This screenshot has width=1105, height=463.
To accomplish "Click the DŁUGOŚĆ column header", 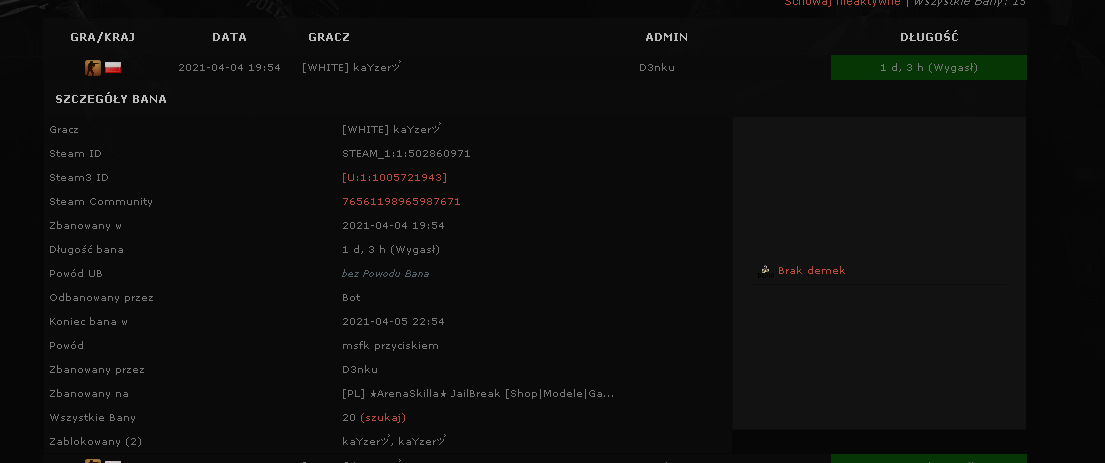I will click(929, 37).
